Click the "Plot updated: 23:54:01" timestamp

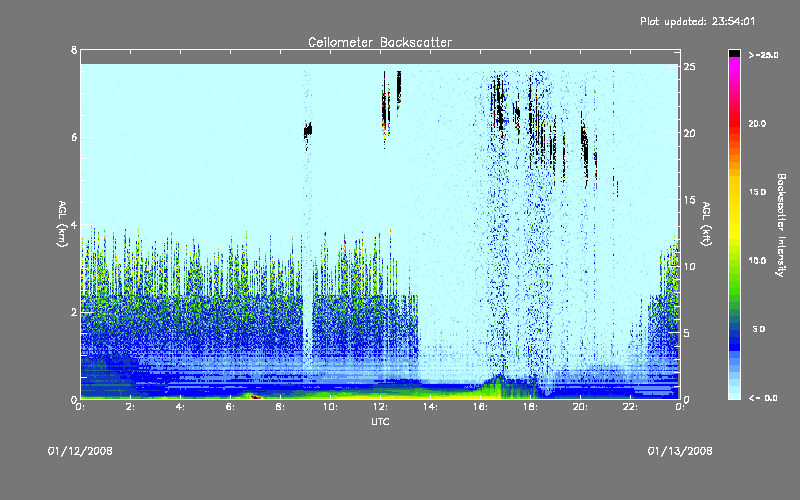[697, 21]
